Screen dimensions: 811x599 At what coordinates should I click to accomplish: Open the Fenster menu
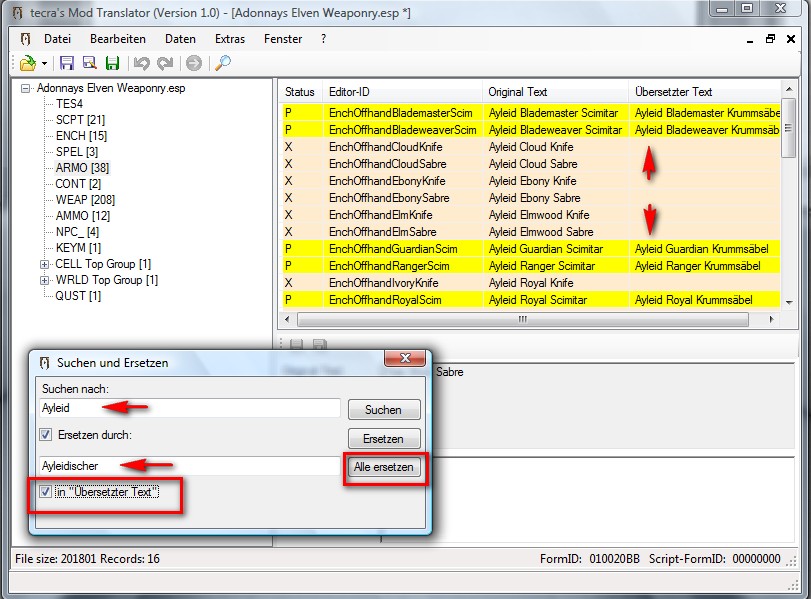pos(283,39)
